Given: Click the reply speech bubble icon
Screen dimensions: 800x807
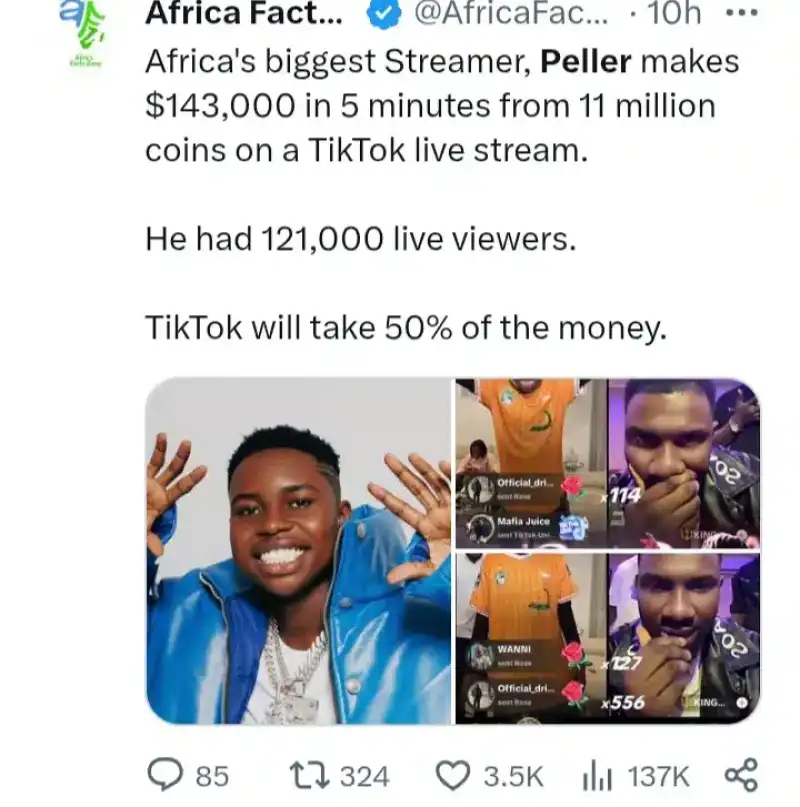Looking at the screenshot, I should (162, 775).
